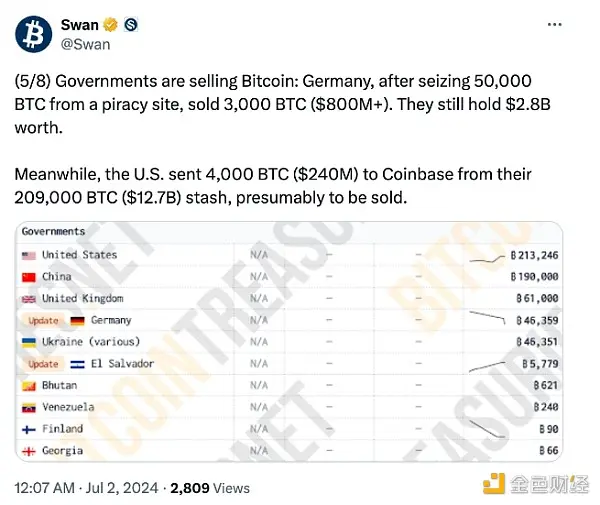Click the Update tag beside El Salvador

tap(43, 364)
